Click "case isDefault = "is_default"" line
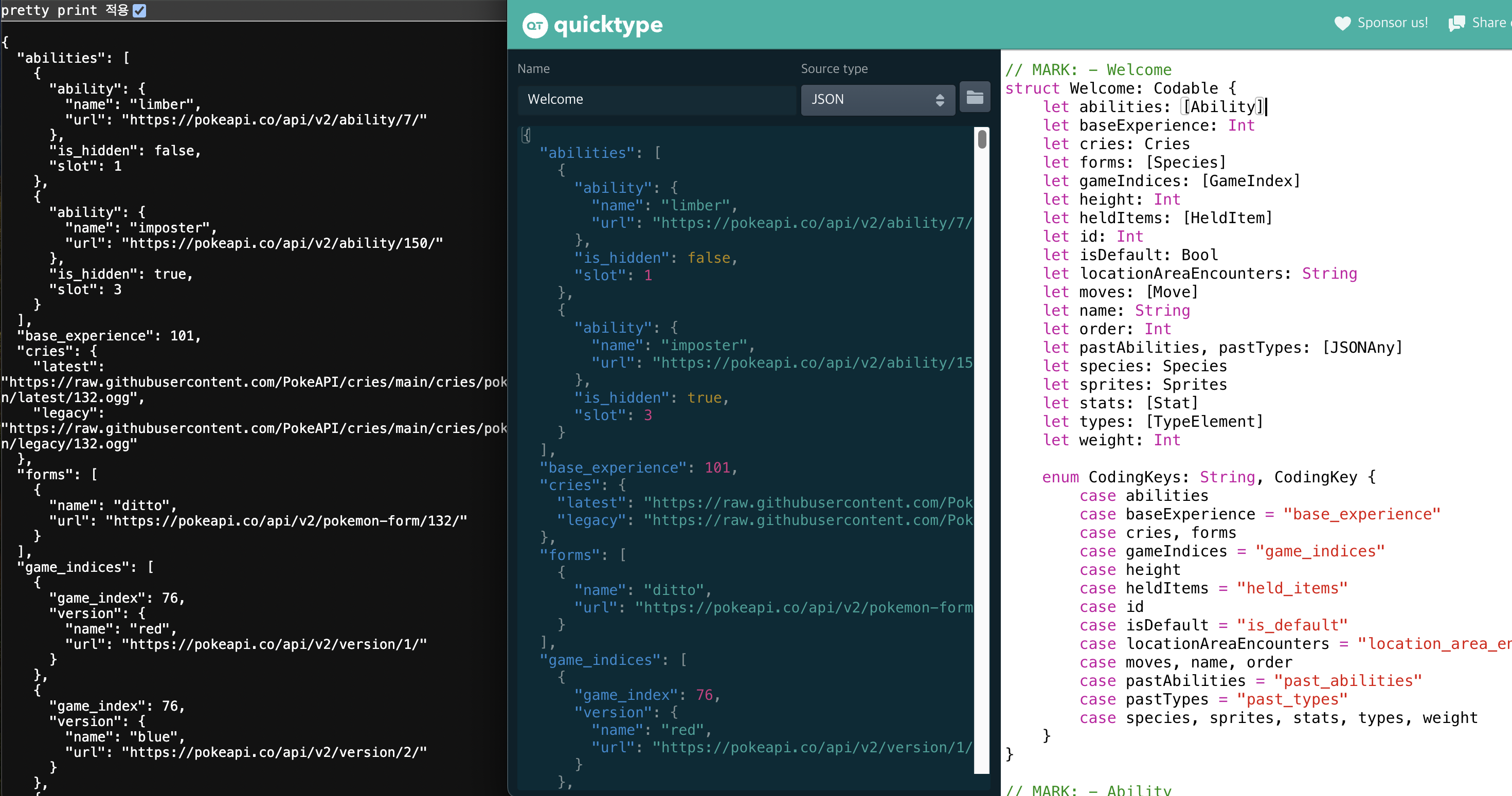1512x796 pixels. [1213, 625]
